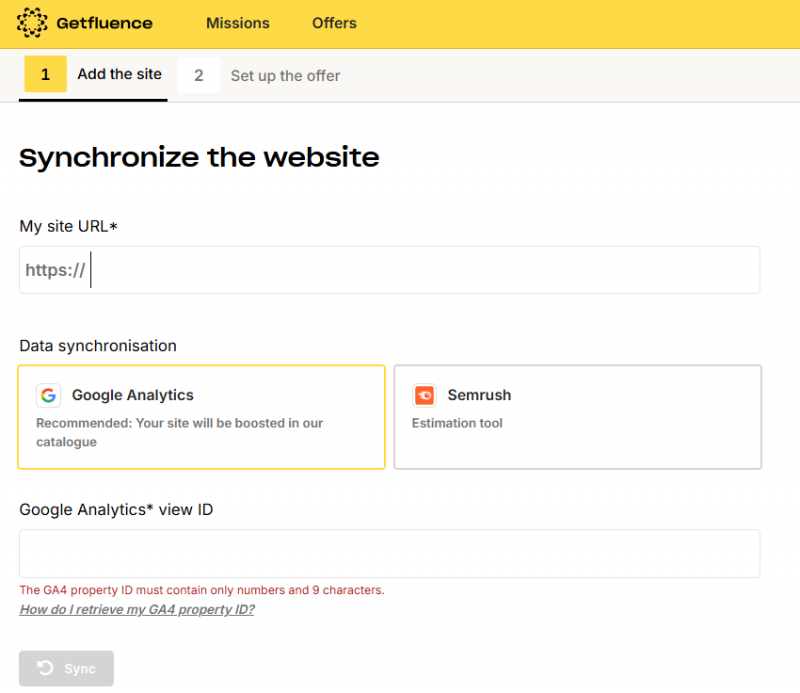800x693 pixels.
Task: Open the Offers menu
Action: tap(334, 23)
